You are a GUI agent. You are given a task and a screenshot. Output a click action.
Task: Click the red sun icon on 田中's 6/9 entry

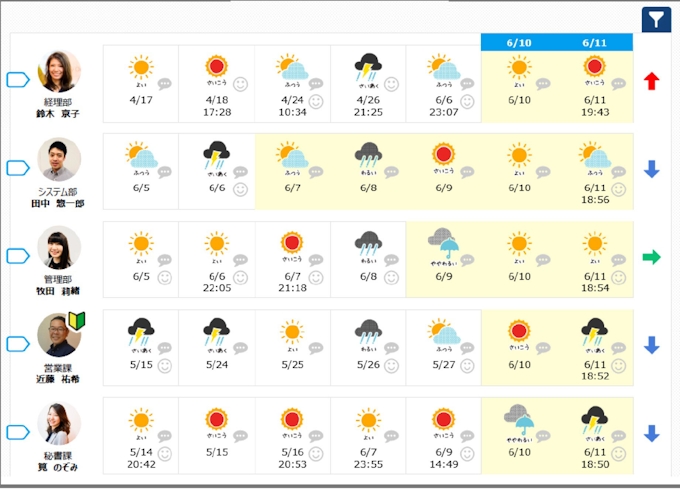click(x=442, y=155)
